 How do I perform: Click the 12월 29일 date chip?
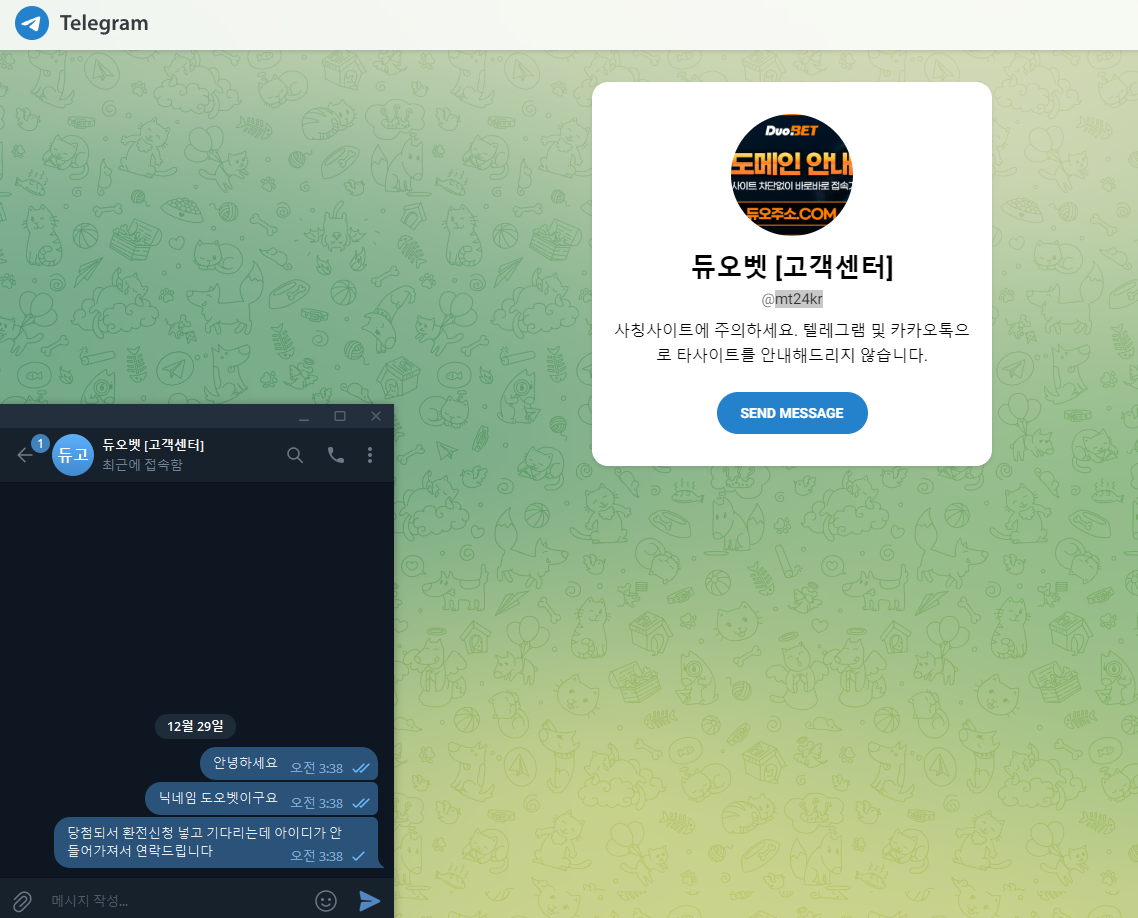pos(195,726)
